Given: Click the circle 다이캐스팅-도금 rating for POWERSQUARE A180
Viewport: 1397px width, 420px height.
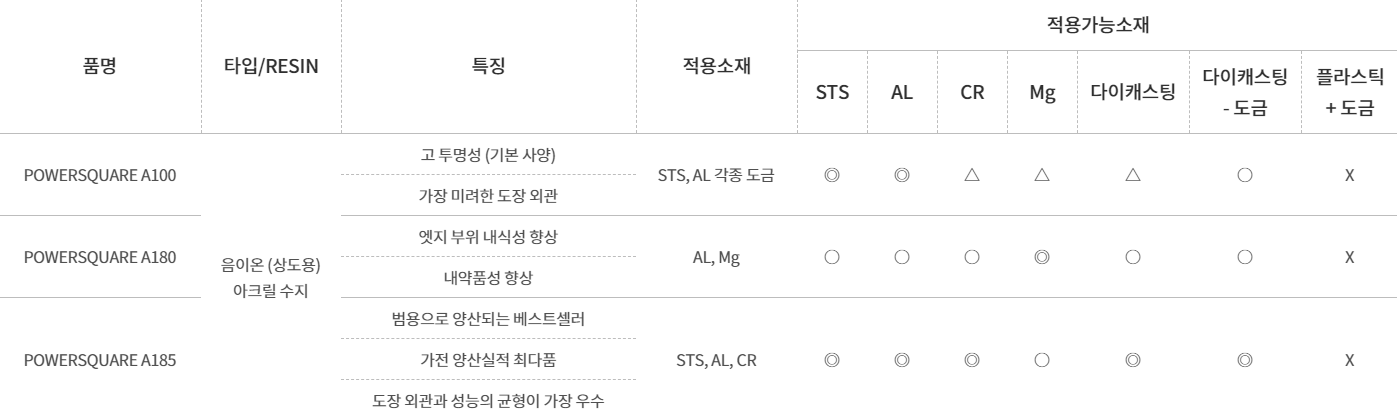Looking at the screenshot, I should [1245, 257].
